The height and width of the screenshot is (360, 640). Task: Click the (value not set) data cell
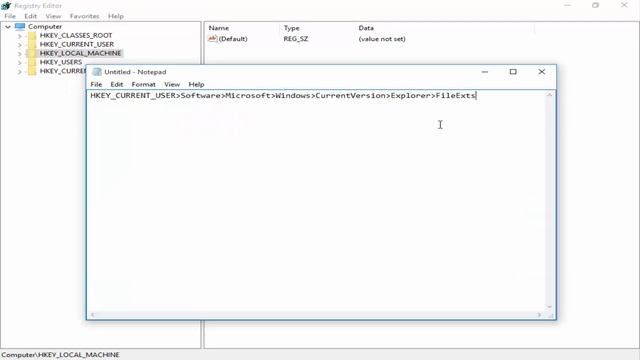click(382, 39)
